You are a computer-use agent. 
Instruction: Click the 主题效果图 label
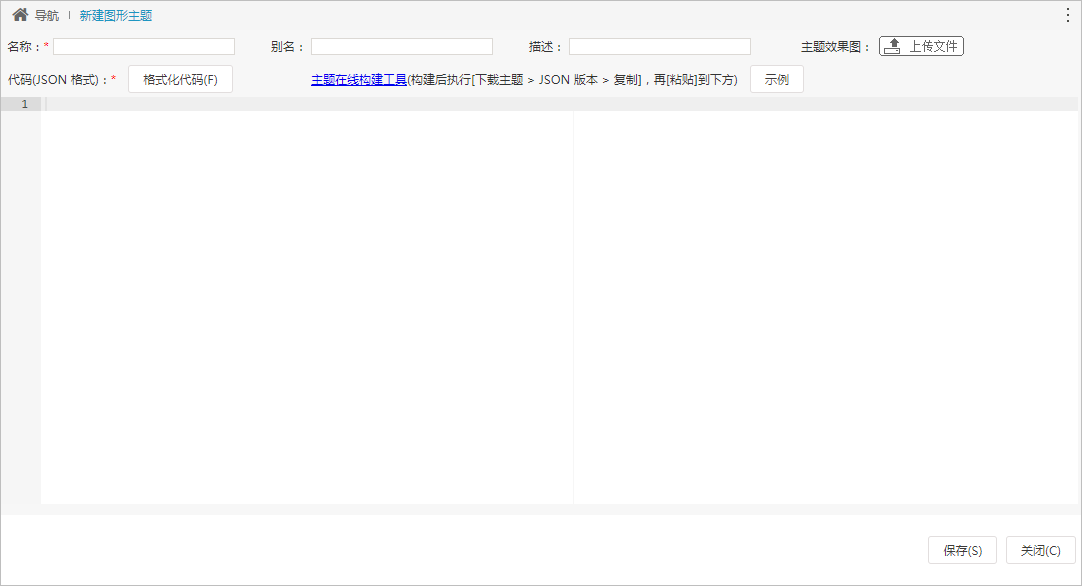(835, 47)
